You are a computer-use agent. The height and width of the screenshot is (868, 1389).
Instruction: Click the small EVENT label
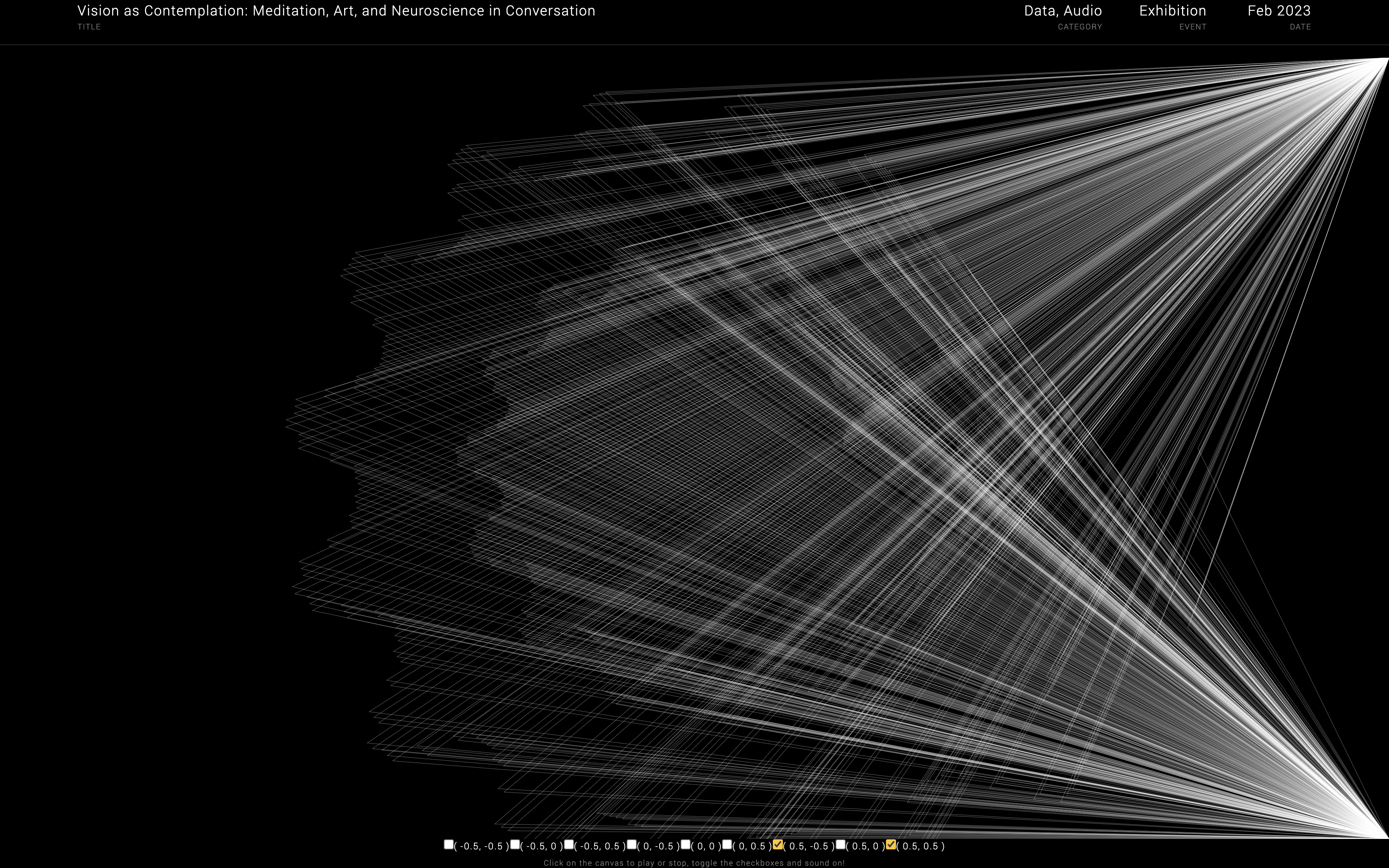1192,27
